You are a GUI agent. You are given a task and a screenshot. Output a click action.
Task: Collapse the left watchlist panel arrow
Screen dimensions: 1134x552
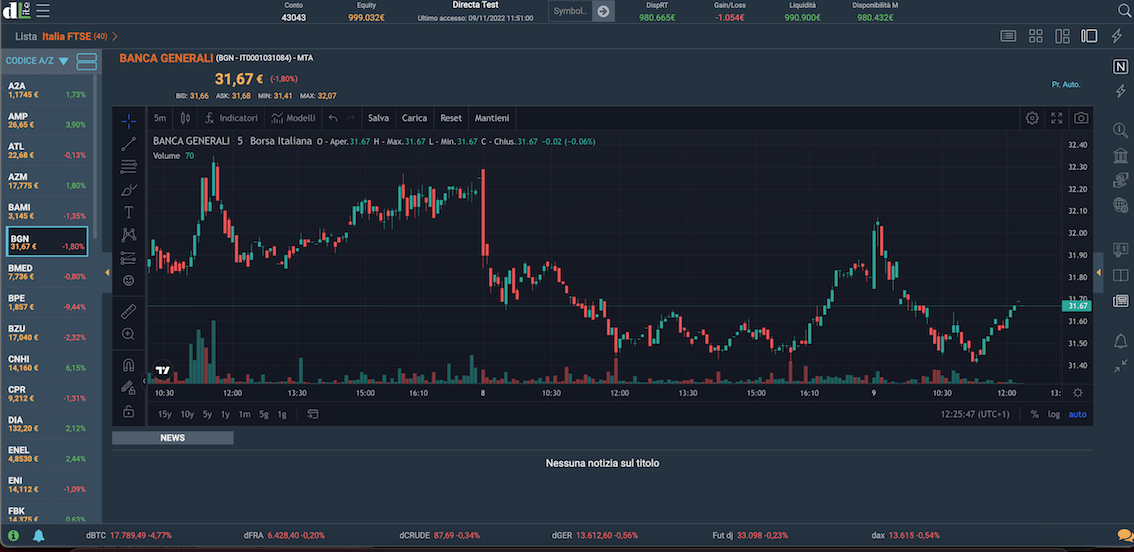point(107,272)
